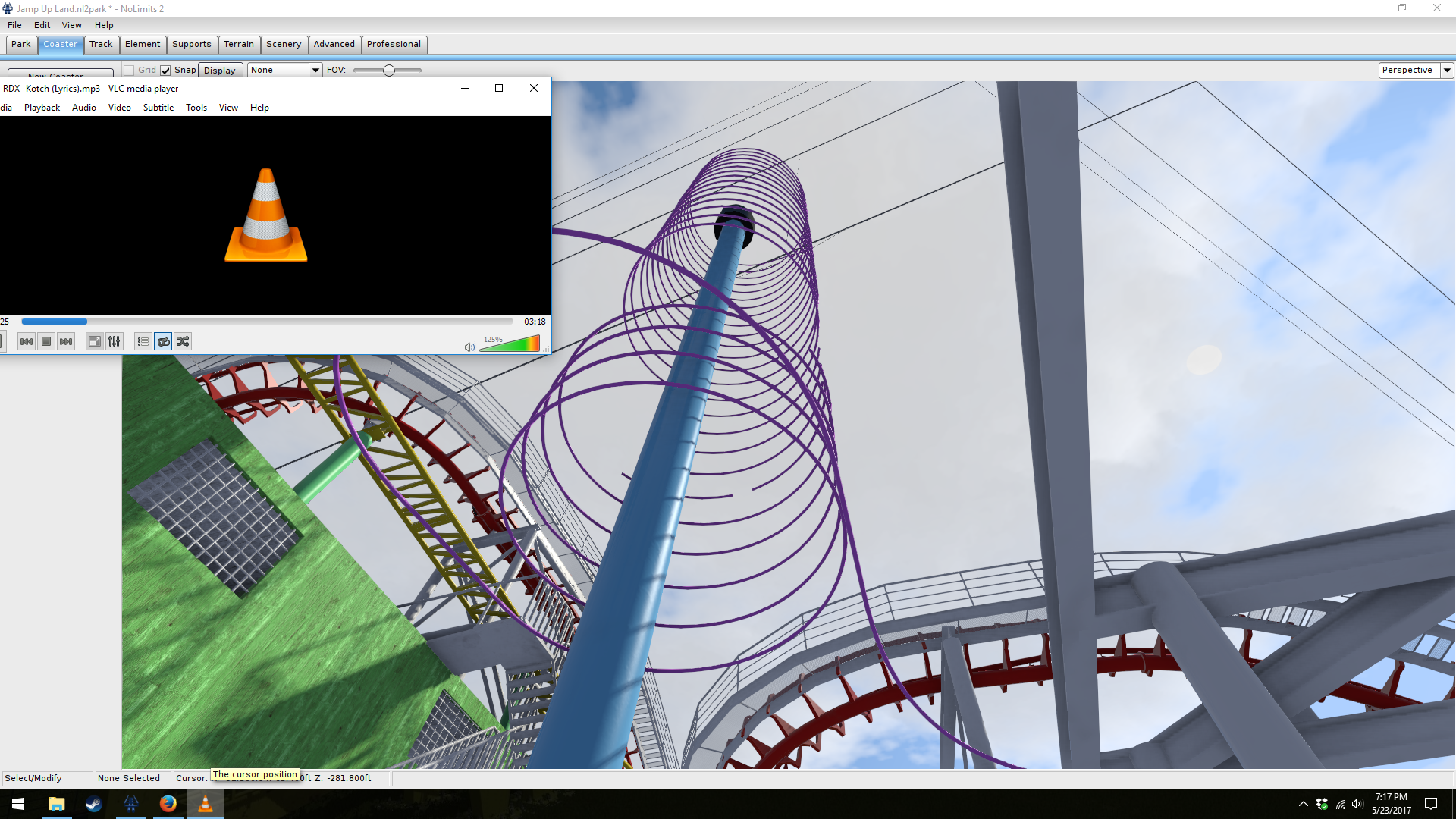Image resolution: width=1456 pixels, height=819 pixels.
Task: Toggle VLC fullscreen video button
Action: point(94,342)
